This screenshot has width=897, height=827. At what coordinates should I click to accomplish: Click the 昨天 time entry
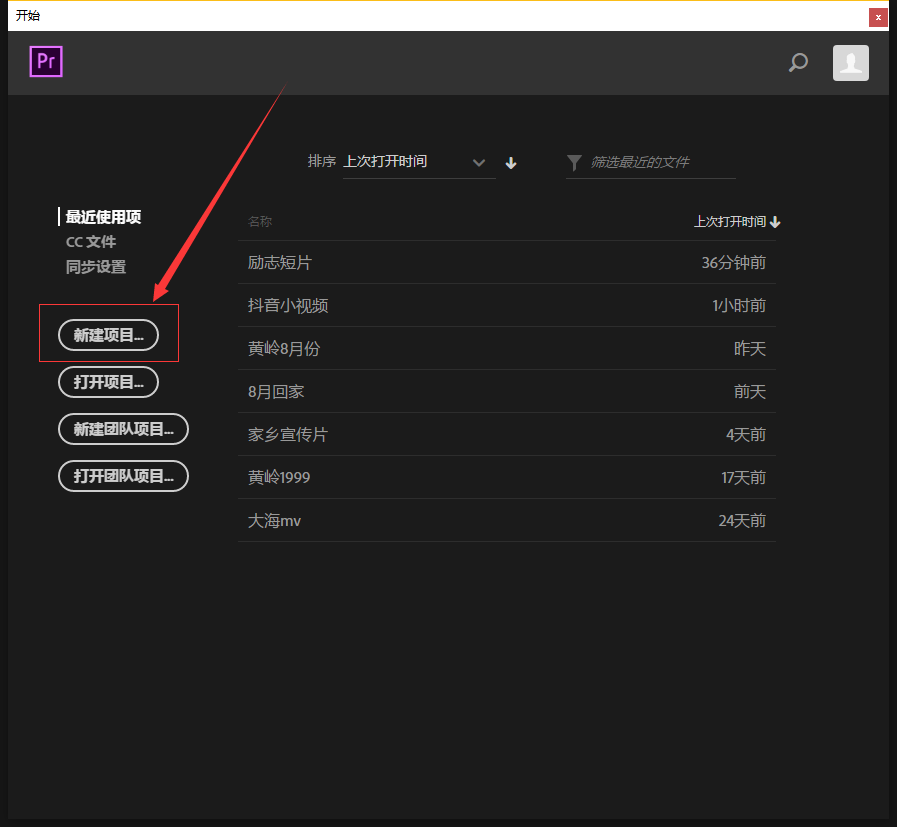[749, 349]
